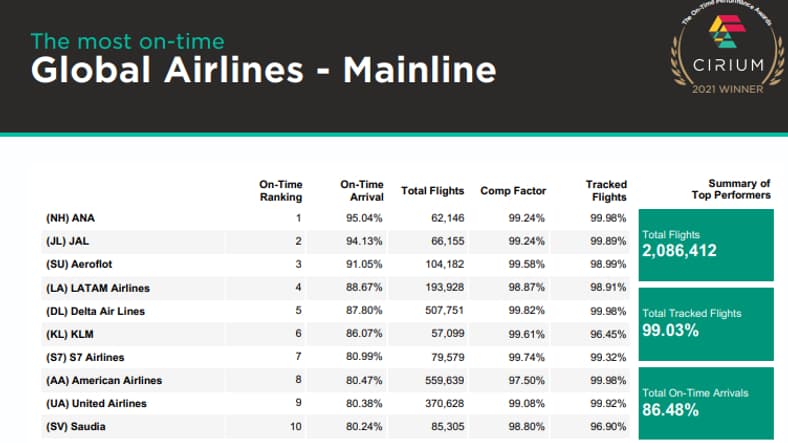Click the (DL) Delta Air Lines entry
Viewport: 788px width, 443px height.
coord(96,311)
